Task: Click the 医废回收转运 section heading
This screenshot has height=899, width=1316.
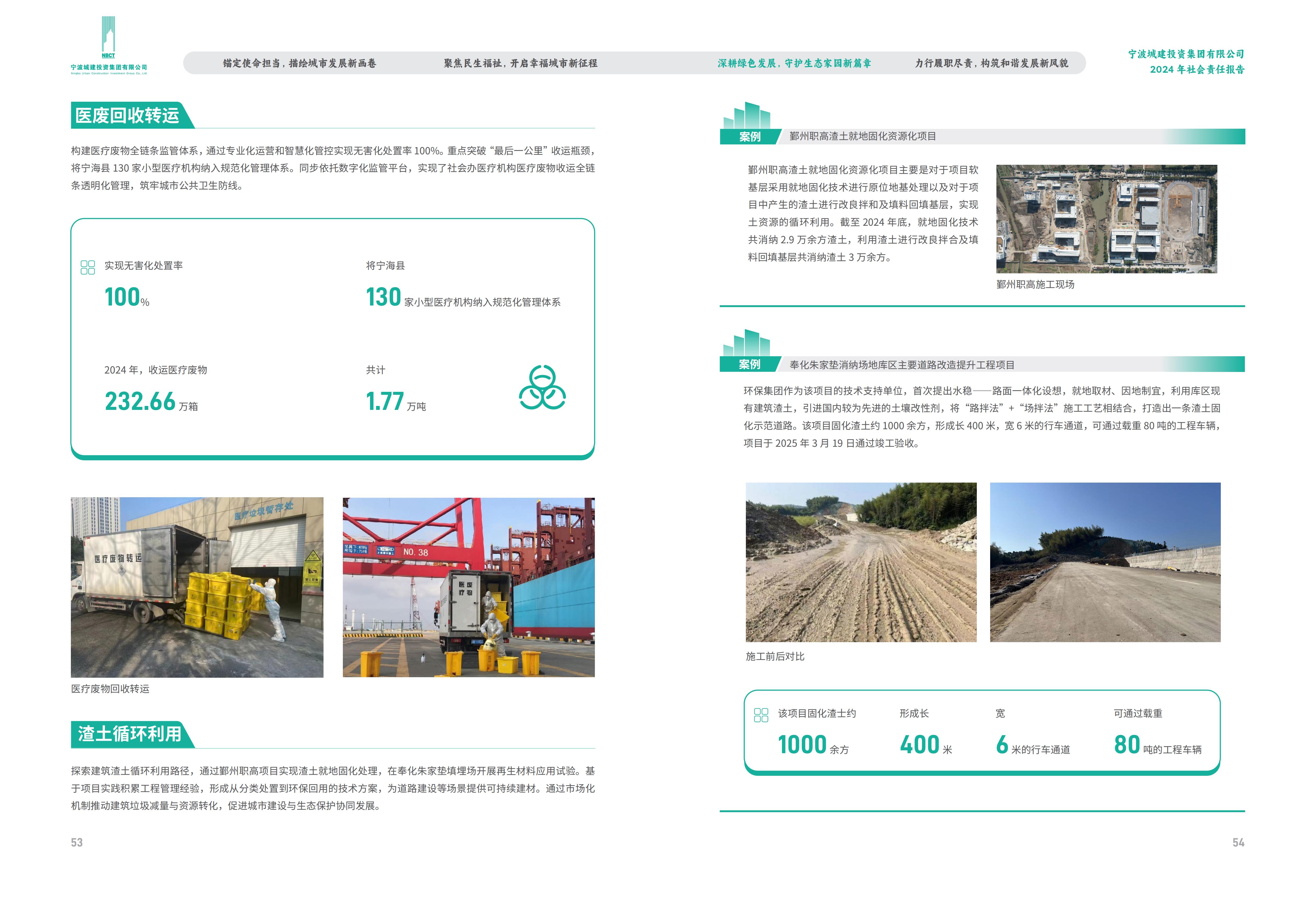Action: tap(127, 116)
